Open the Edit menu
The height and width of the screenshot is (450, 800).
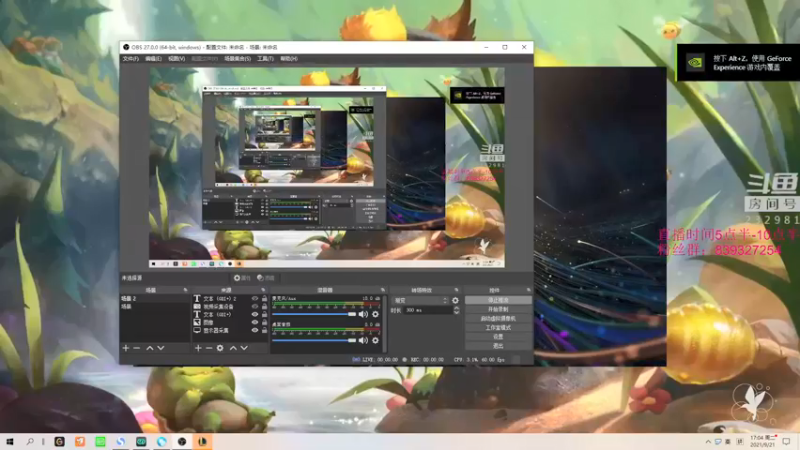click(x=153, y=59)
